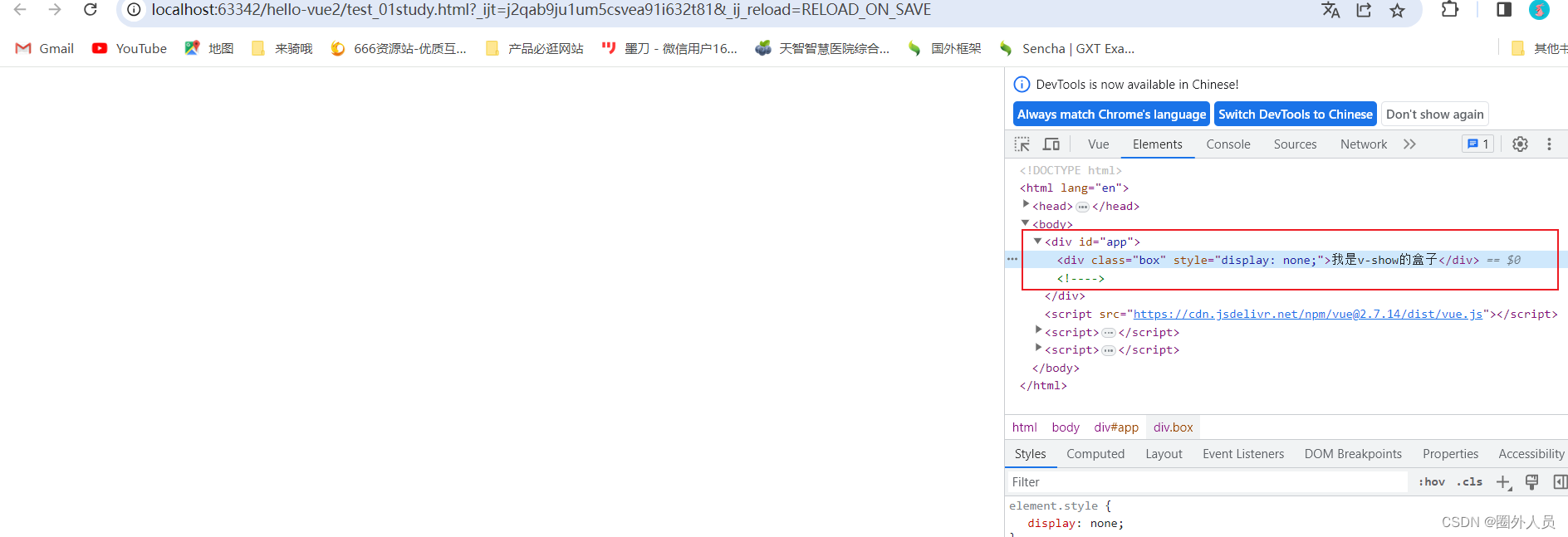1568x537 pixels.
Task: Switch to Console tab
Action: (1228, 144)
